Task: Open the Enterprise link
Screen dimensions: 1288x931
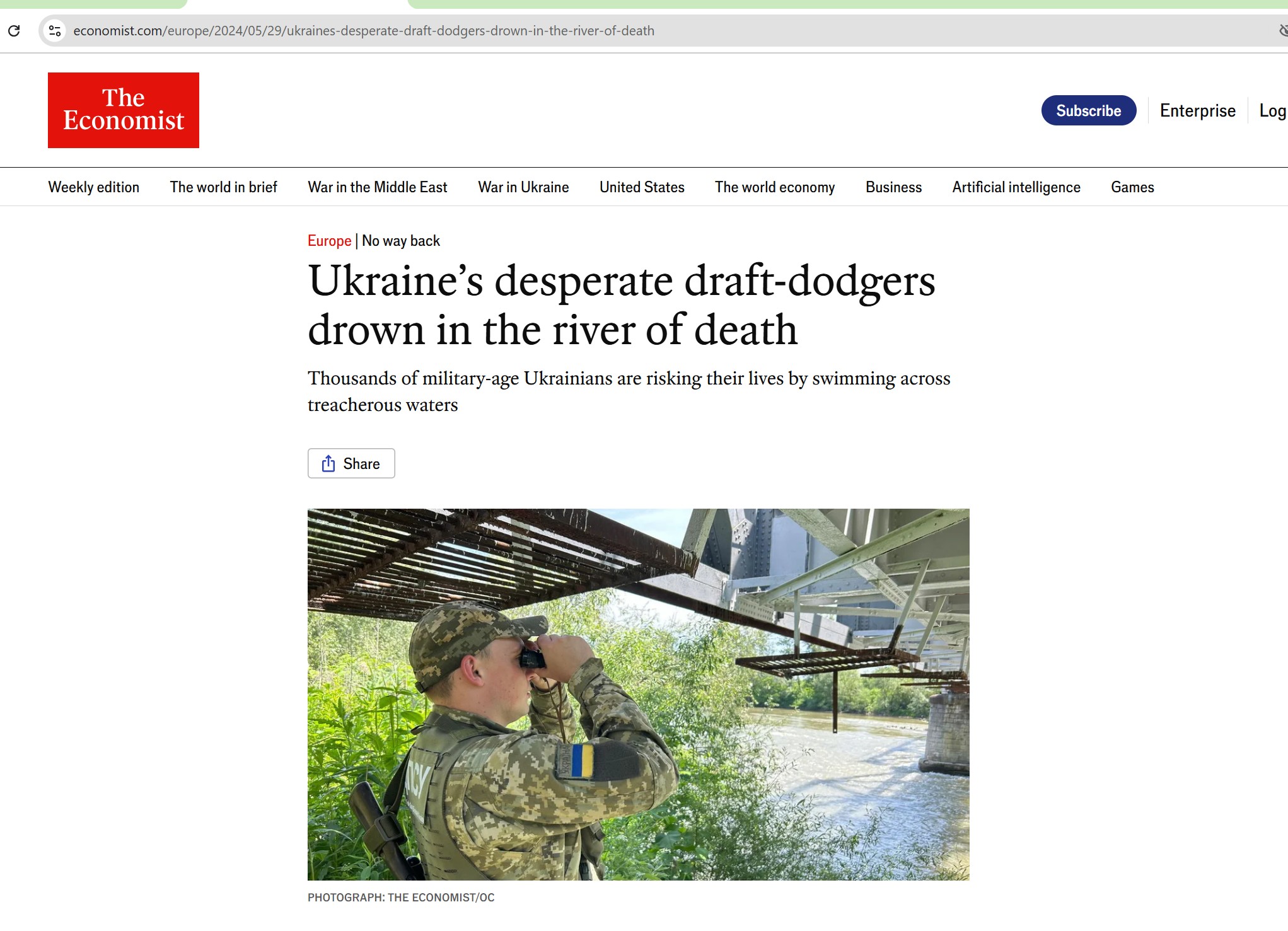Action: (1198, 111)
